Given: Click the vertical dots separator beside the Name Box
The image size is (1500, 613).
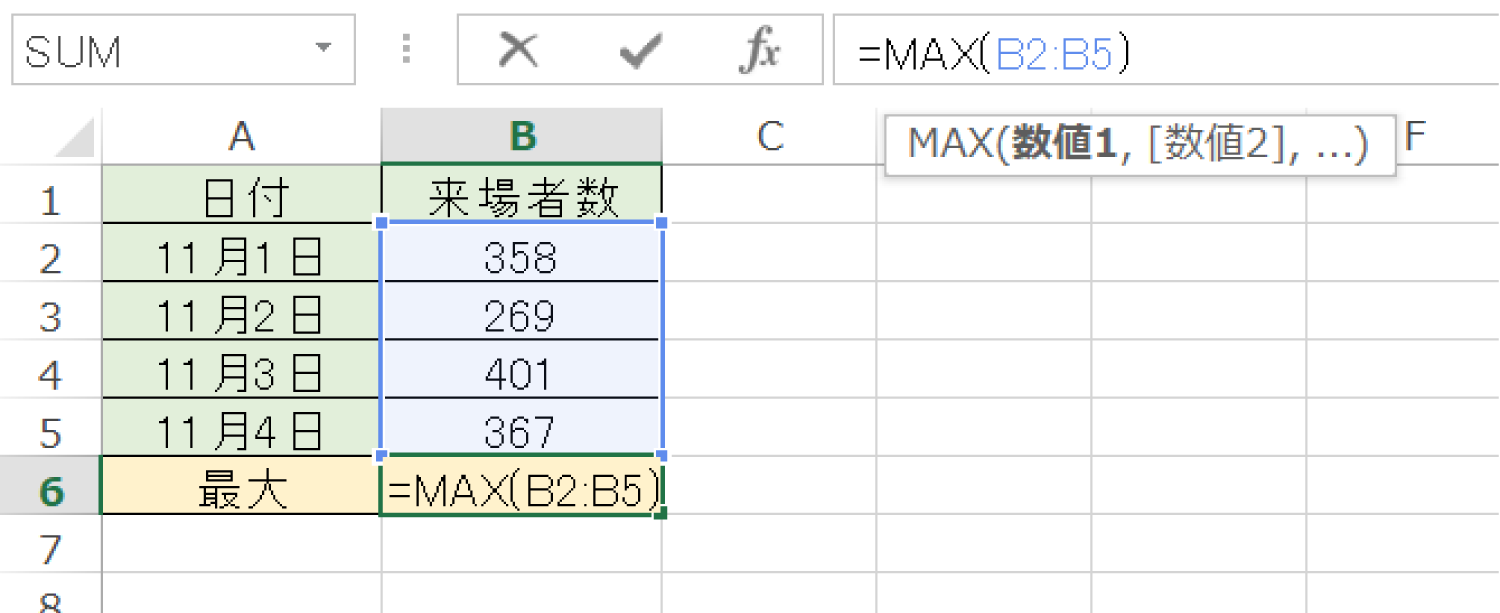Looking at the screenshot, I should 405,48.
